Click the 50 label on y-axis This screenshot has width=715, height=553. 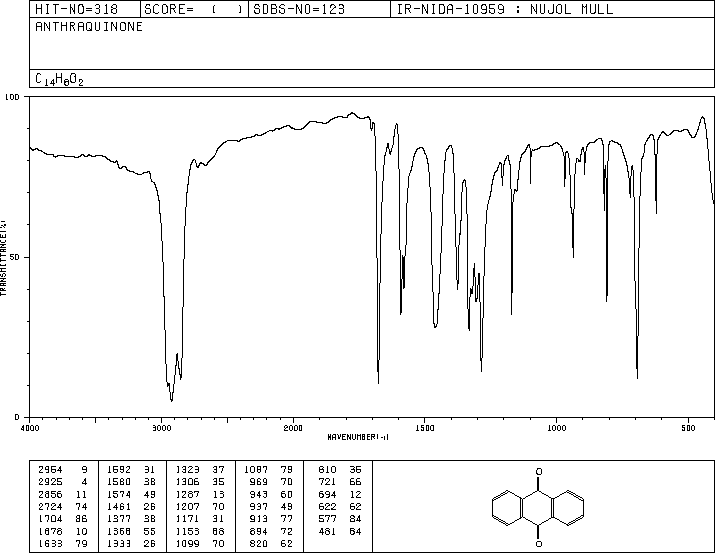pos(15,257)
